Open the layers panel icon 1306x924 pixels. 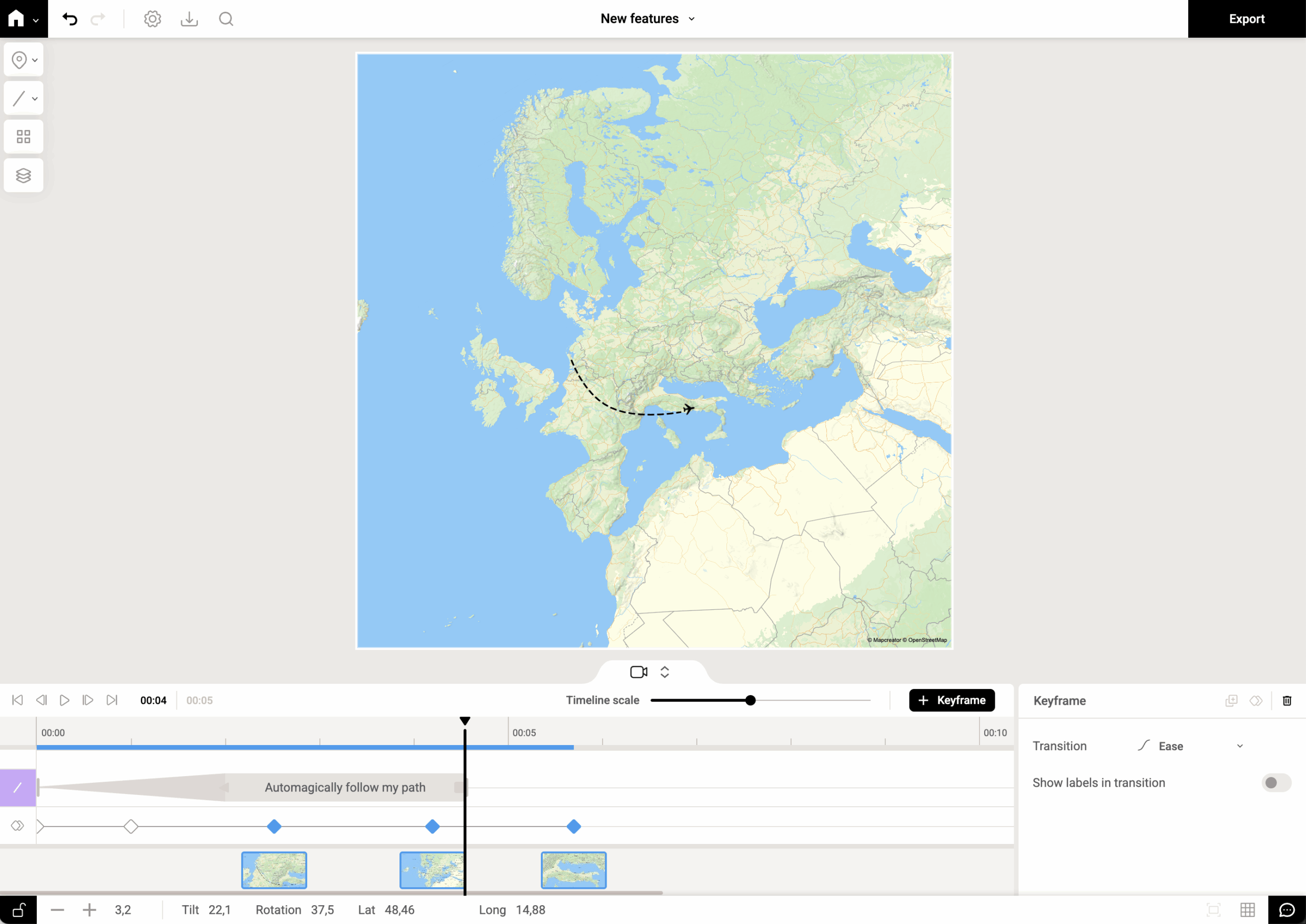[23, 175]
